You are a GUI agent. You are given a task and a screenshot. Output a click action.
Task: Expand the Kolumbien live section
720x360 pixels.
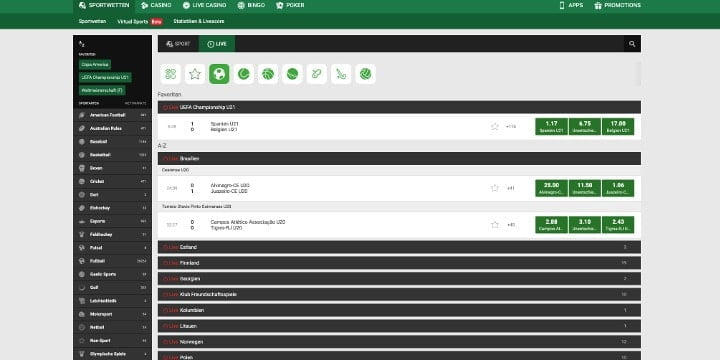[399, 310]
